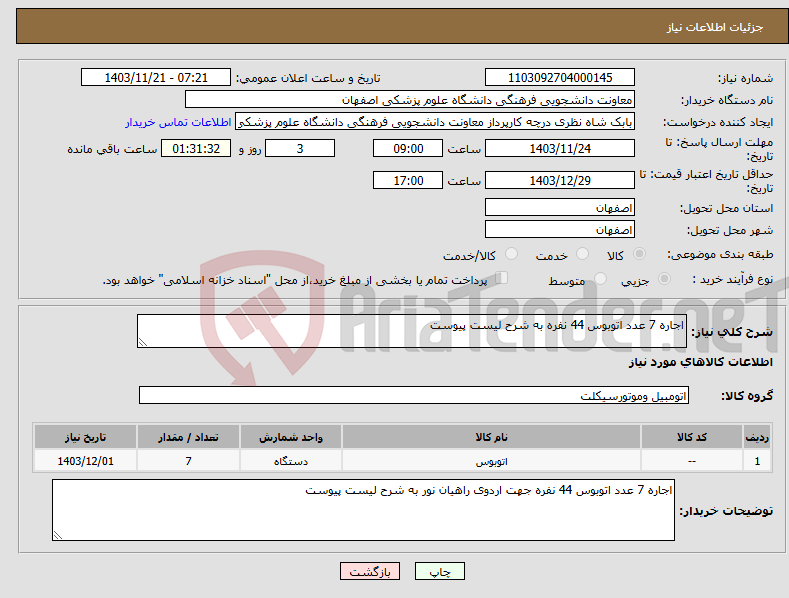Click the شهر محل تحویل field
Viewport: 789px width, 598px height.
coord(560,230)
